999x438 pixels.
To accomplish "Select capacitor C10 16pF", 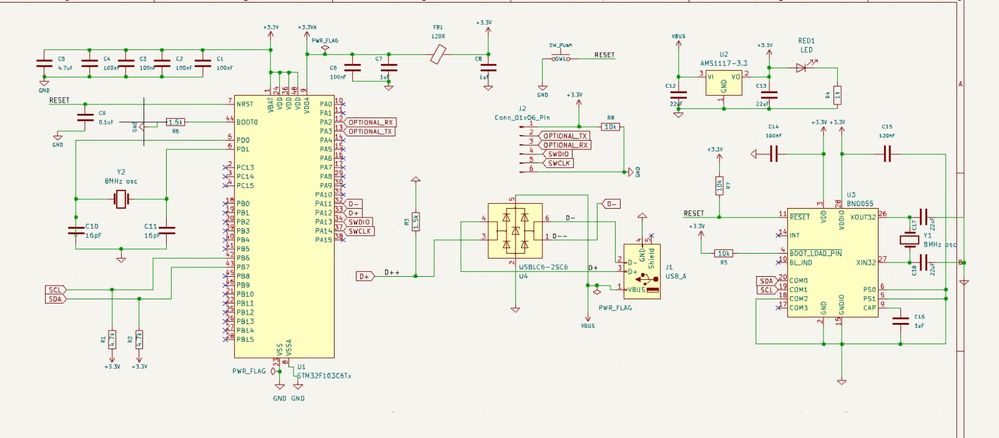I will pyautogui.click(x=76, y=231).
